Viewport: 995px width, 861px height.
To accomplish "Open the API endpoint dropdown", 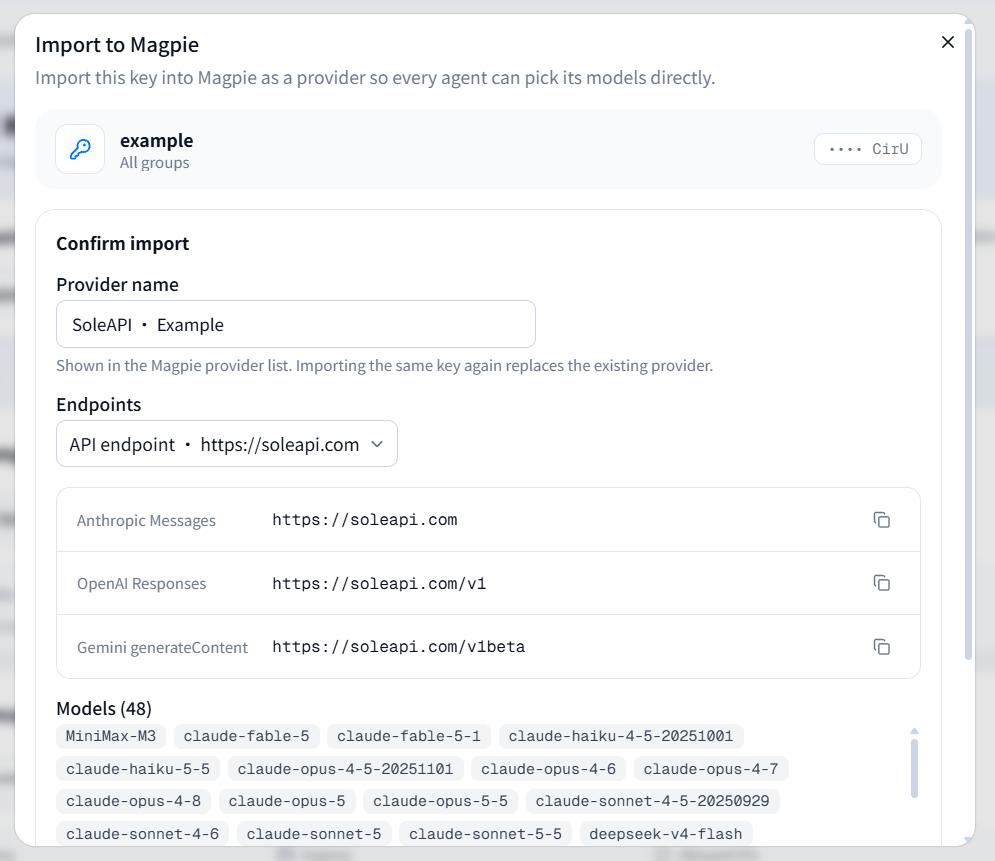I will pyautogui.click(x=227, y=444).
